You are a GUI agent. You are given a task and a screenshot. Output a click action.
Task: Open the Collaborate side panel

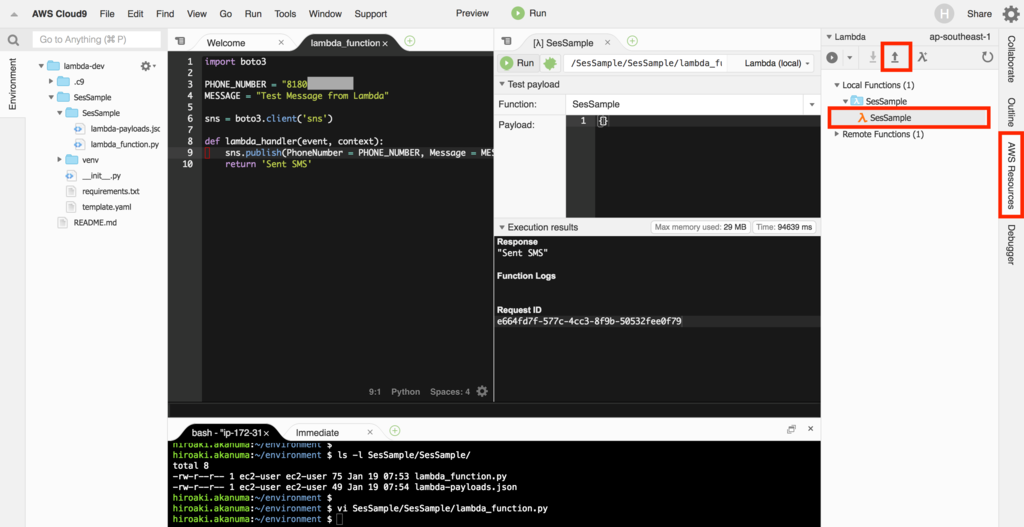tap(1010, 61)
